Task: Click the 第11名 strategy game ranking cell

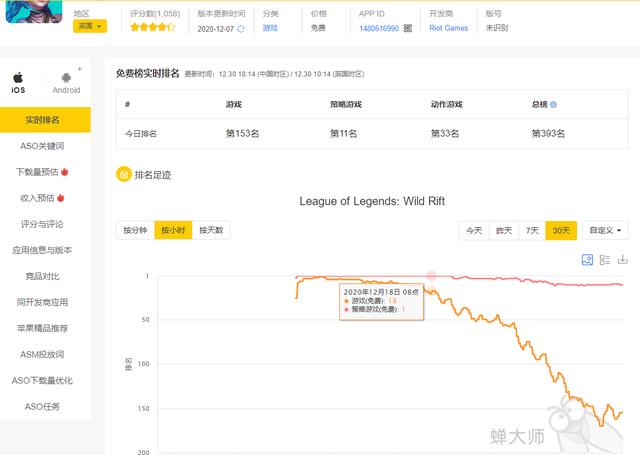Action: [x=343, y=133]
